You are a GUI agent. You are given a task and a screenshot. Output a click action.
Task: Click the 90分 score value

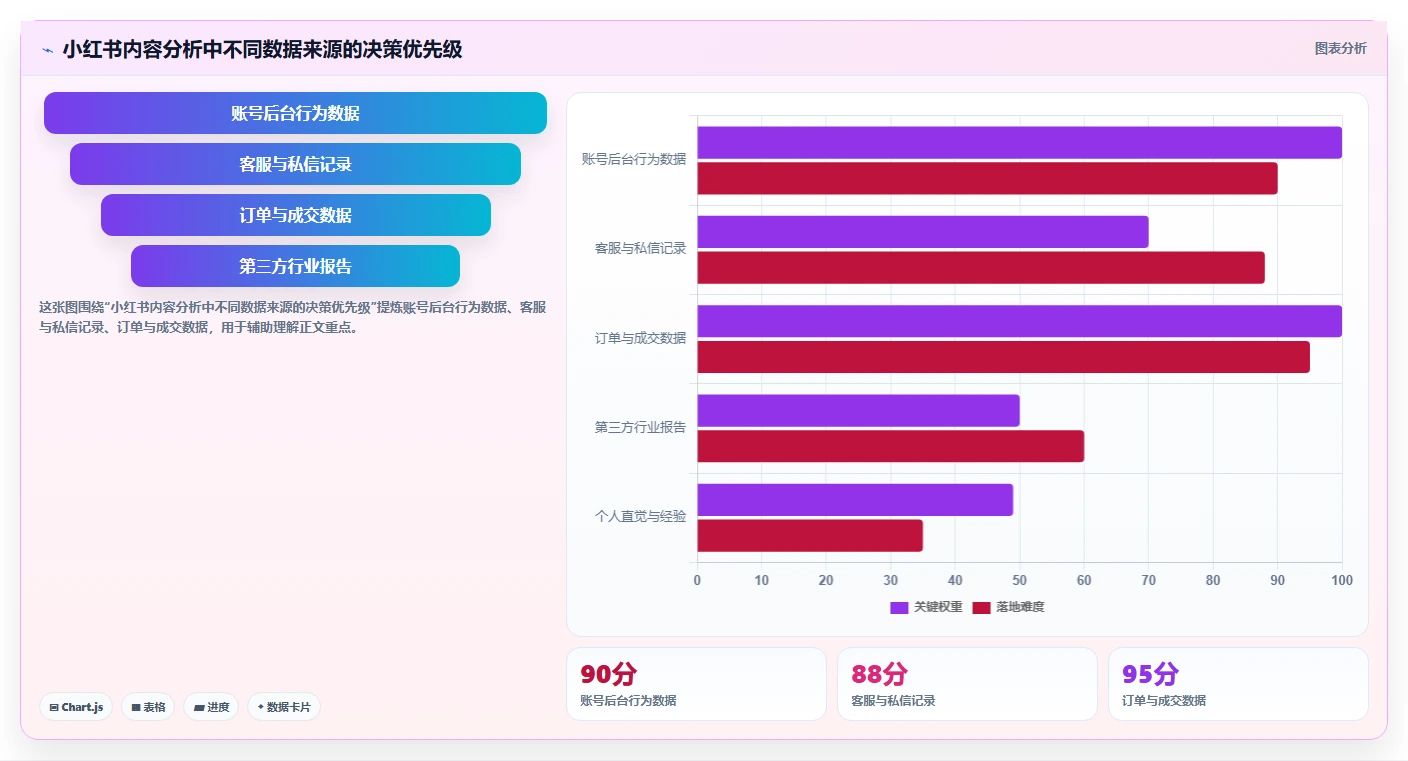tap(608, 674)
